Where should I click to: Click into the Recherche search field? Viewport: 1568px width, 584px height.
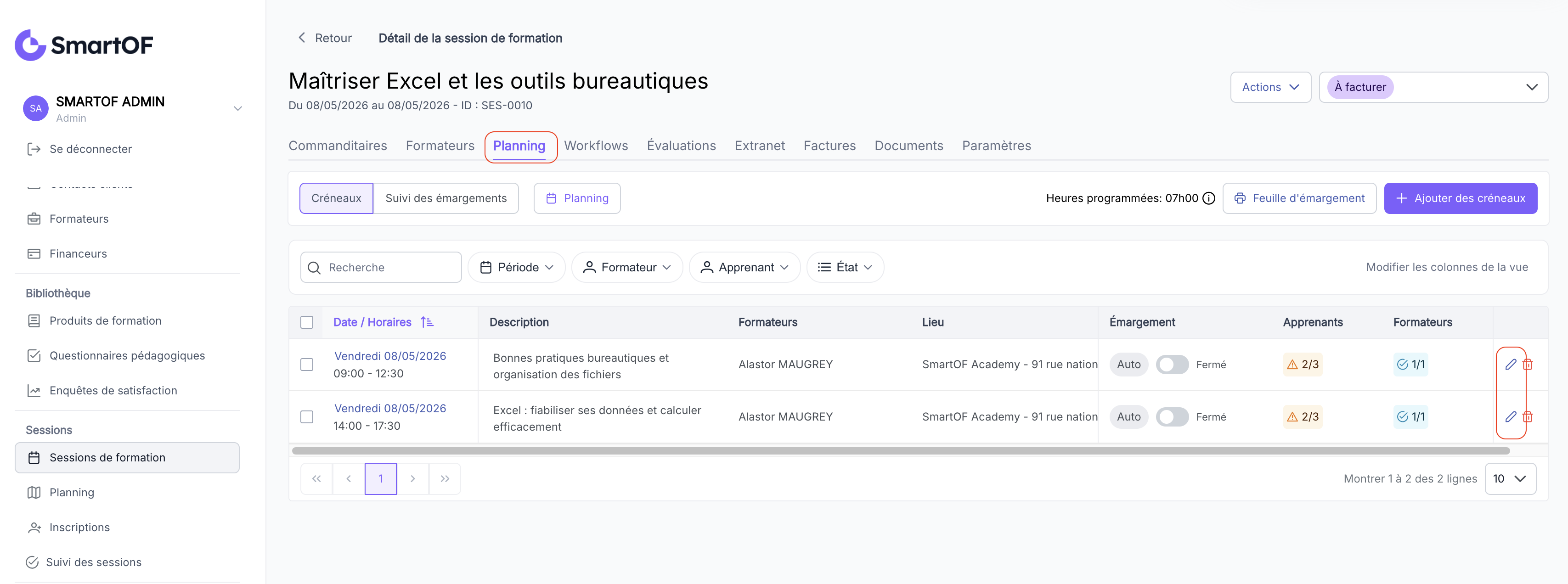click(x=381, y=268)
